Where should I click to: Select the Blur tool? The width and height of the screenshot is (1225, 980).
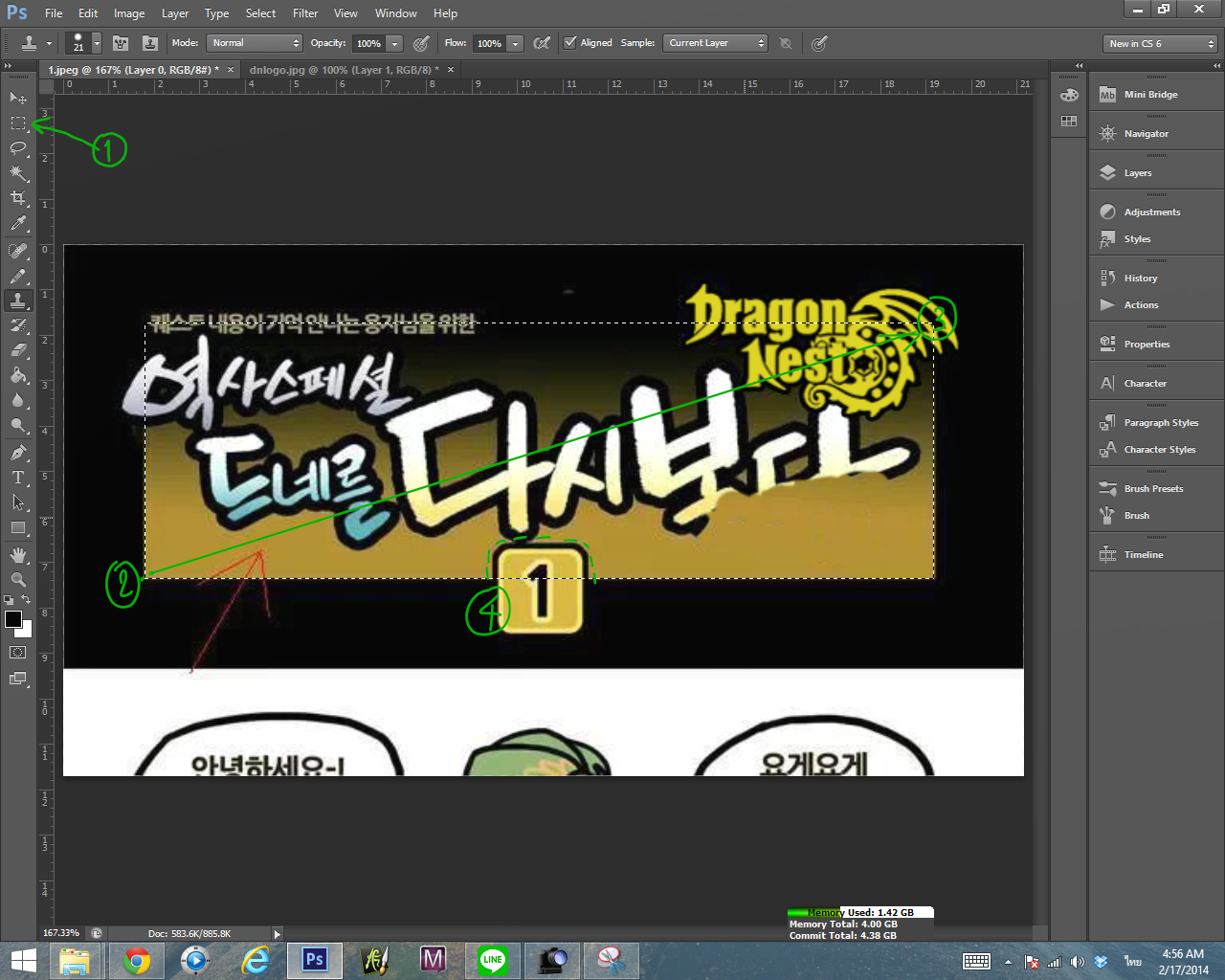(x=18, y=400)
